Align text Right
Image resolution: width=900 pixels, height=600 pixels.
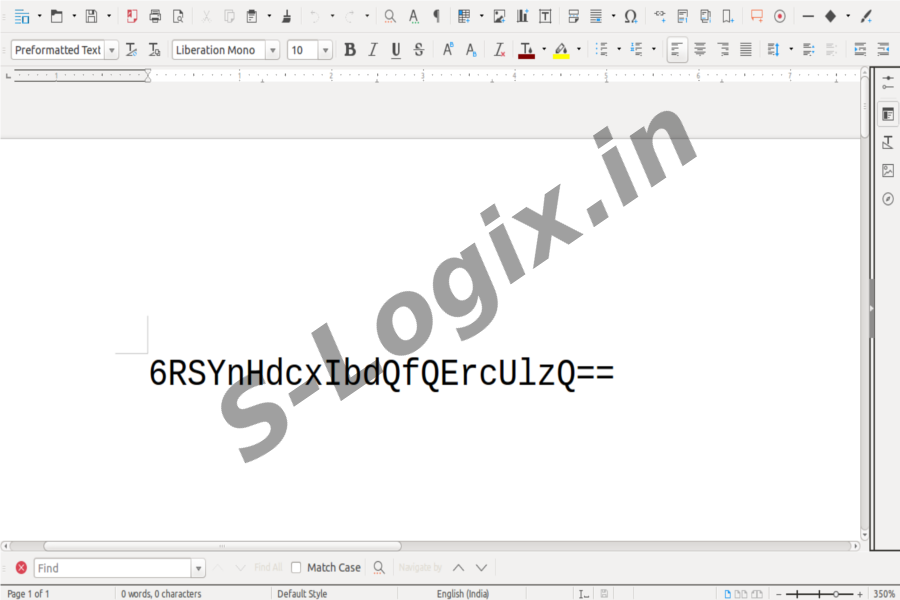point(723,50)
